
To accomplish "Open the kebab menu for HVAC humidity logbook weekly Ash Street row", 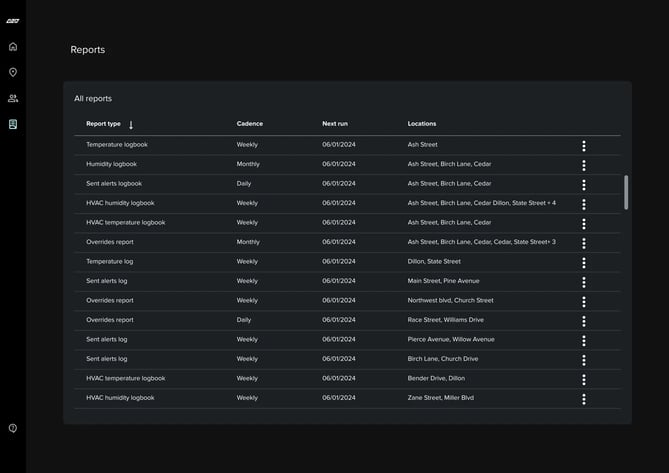I will (584, 204).
